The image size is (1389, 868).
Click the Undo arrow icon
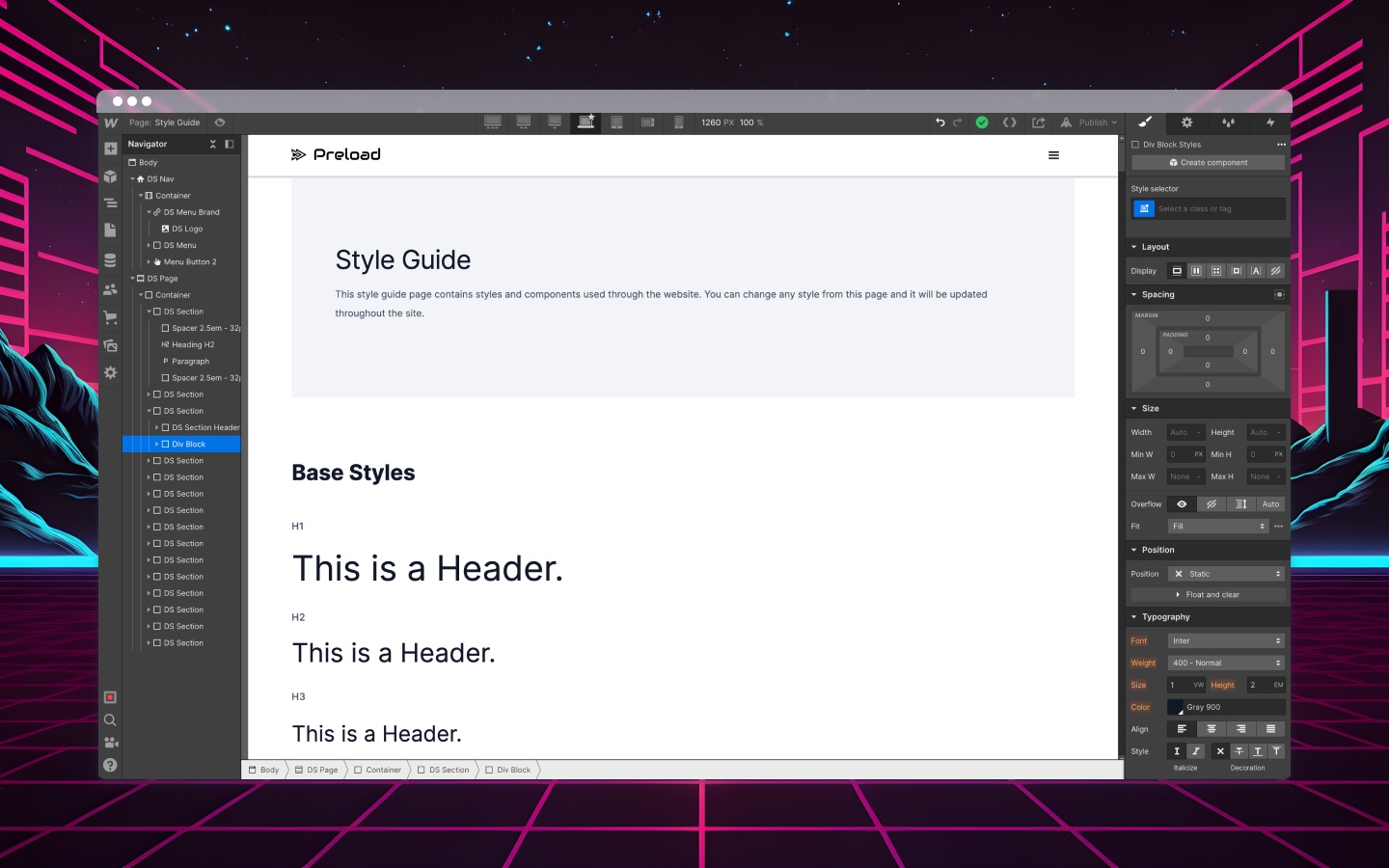pyautogui.click(x=940, y=122)
